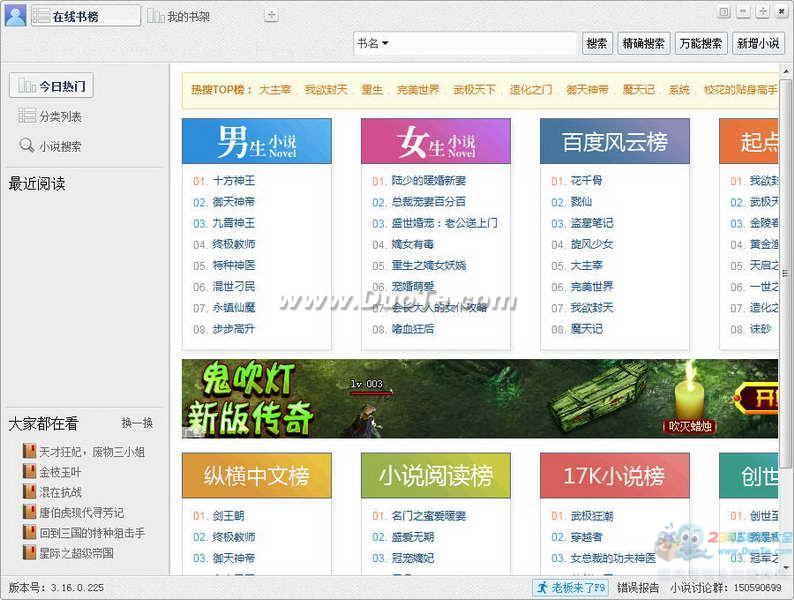794x600 pixels.
Task: Click the 新增小说 button
Action: tap(758, 44)
